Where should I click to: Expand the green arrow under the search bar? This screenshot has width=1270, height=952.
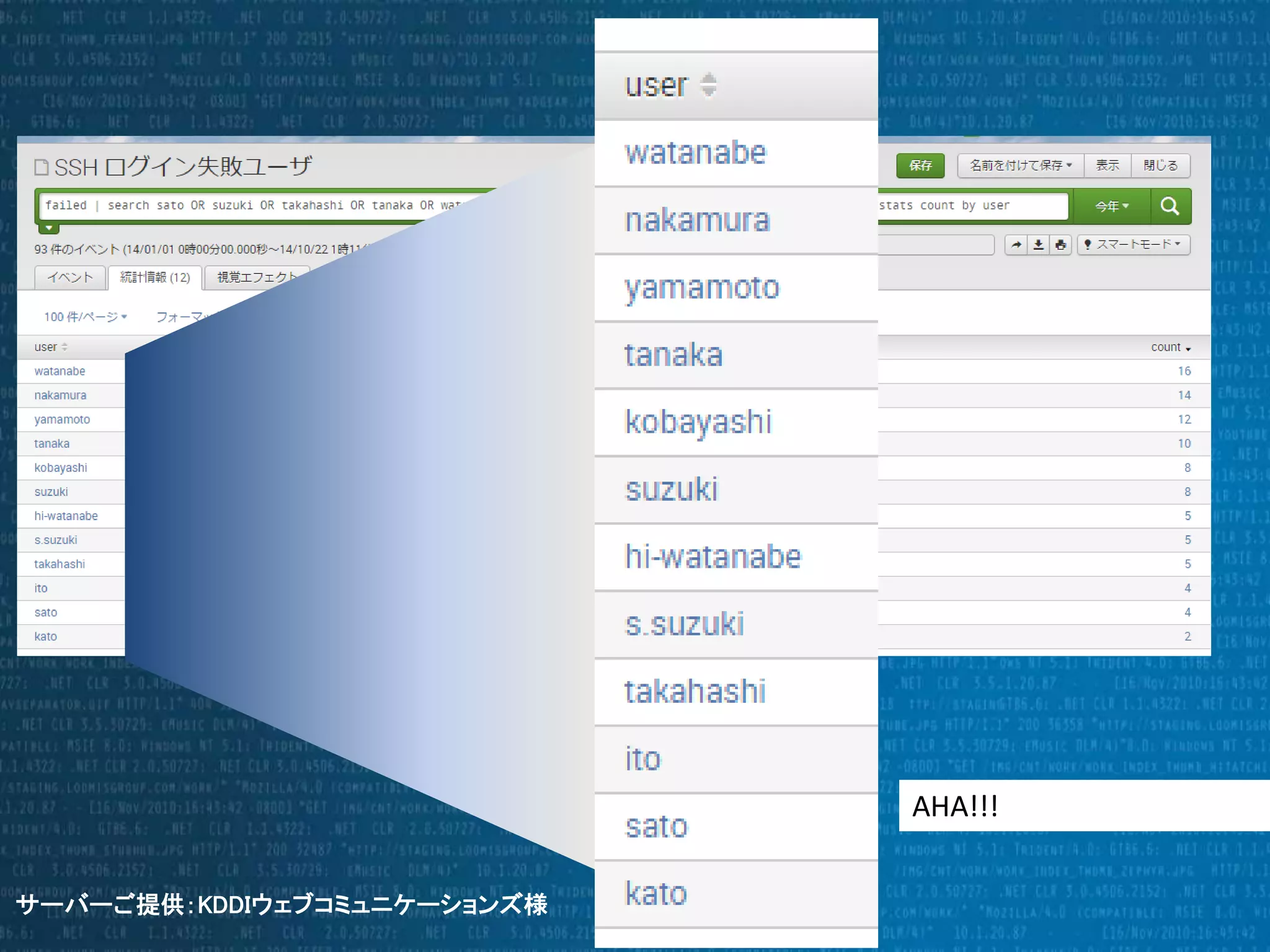(49, 228)
